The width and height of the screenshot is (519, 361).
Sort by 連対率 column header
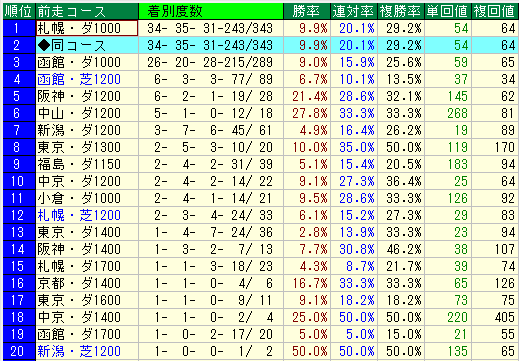point(354,11)
